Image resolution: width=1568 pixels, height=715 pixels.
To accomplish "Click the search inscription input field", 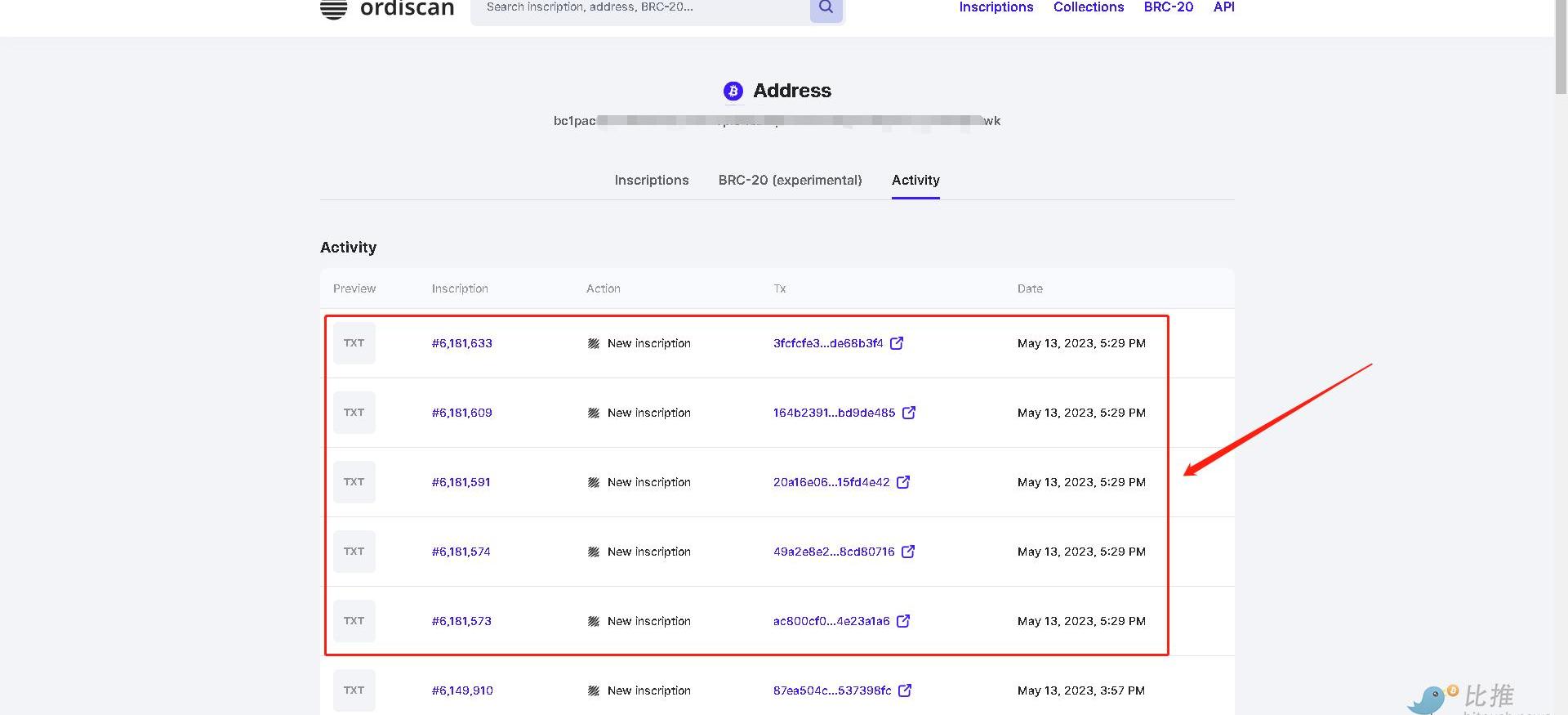I will pyautogui.click(x=637, y=8).
